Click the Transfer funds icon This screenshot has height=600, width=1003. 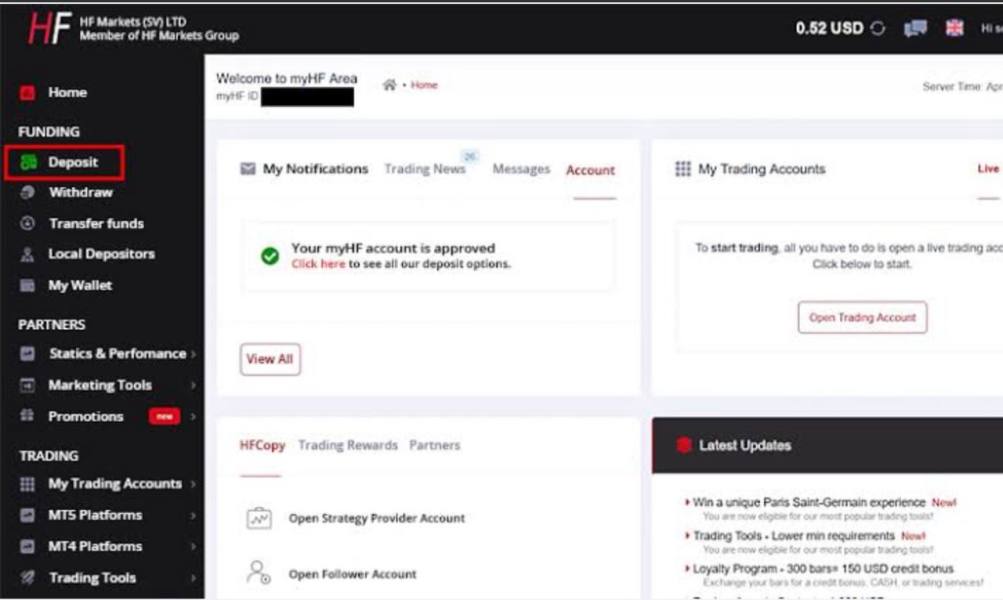point(27,223)
